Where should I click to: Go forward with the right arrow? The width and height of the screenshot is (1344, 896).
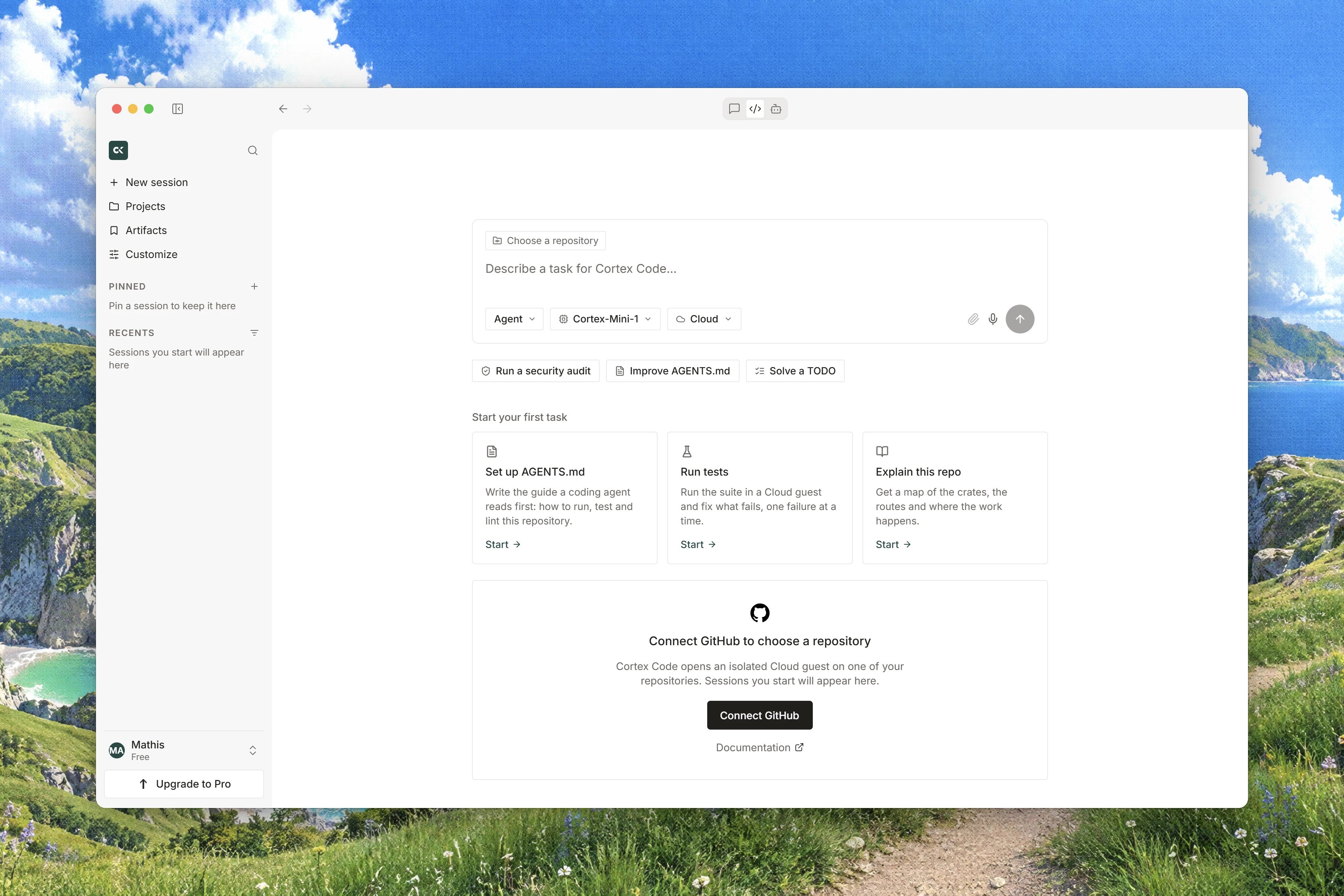tap(308, 108)
